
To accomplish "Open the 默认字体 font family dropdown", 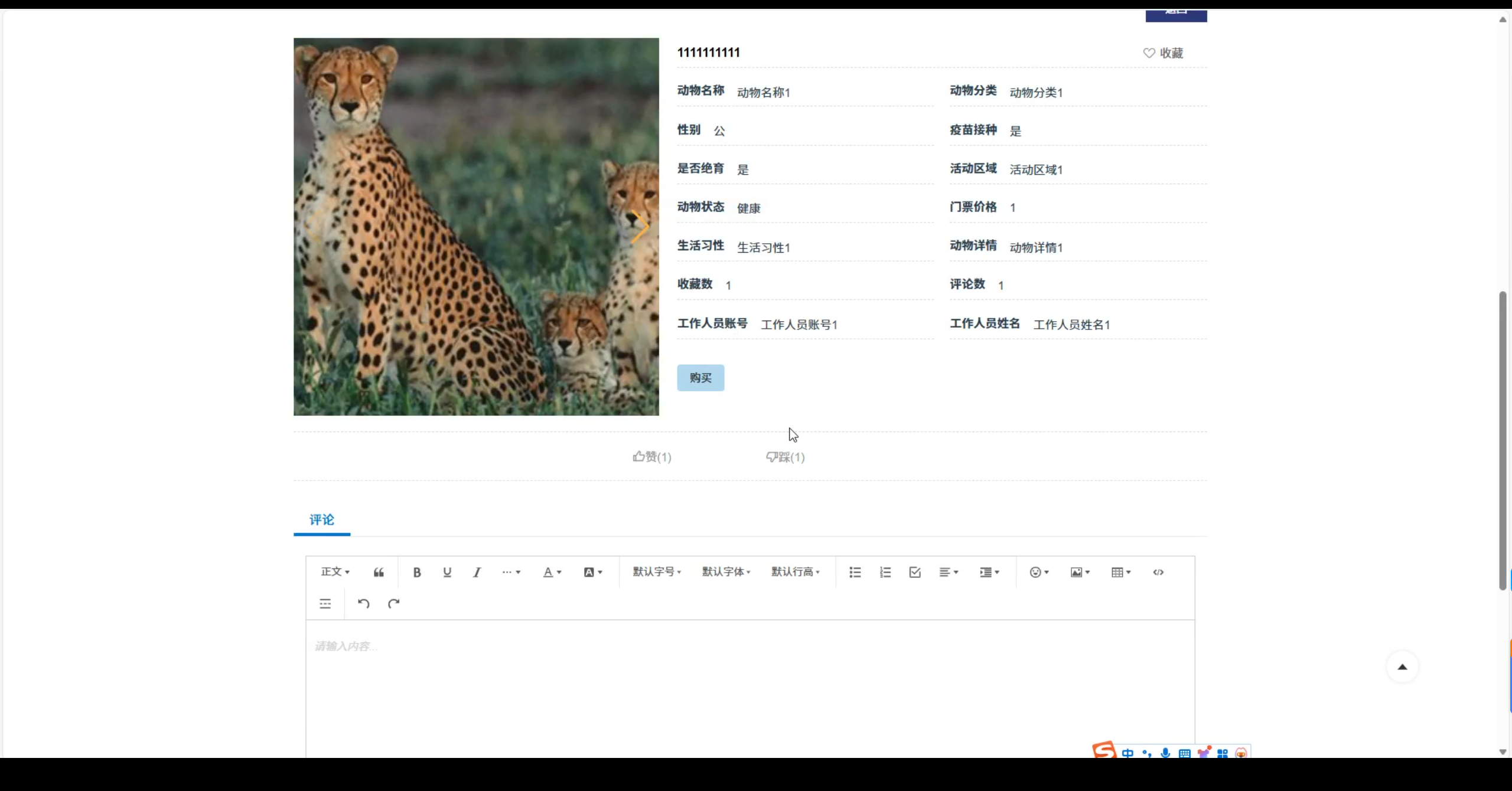I will [726, 572].
